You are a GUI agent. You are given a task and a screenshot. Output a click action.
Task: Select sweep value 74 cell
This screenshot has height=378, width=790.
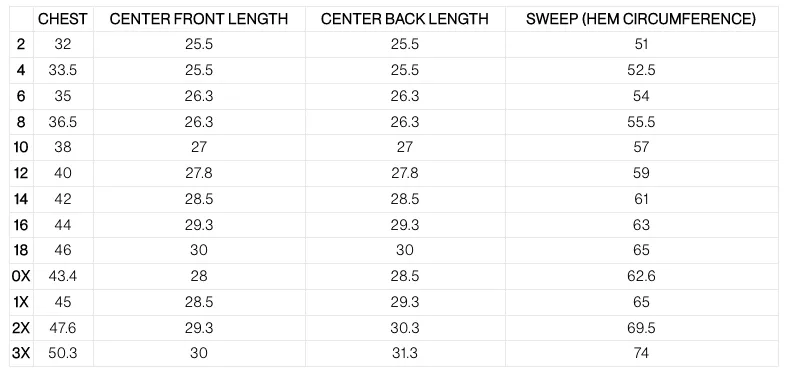(x=641, y=353)
